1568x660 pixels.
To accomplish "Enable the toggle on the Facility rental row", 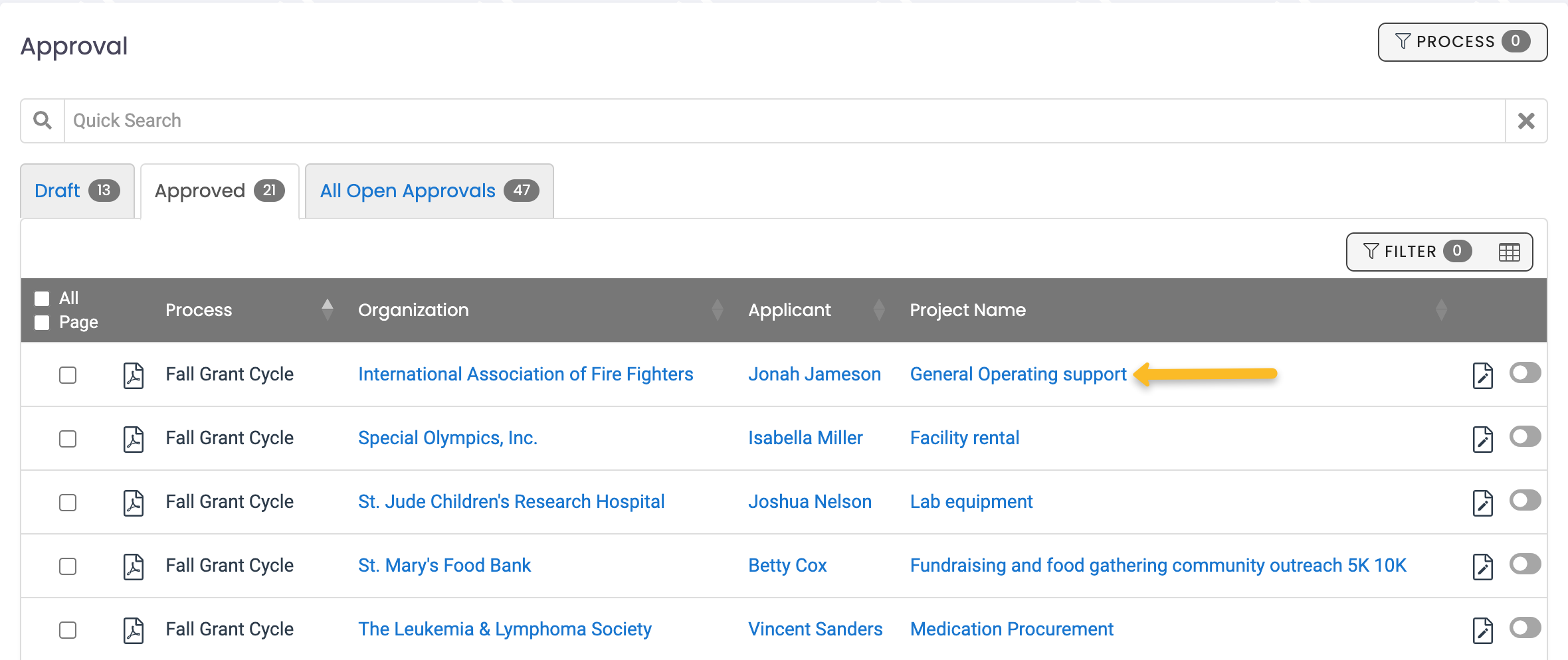I will click(x=1525, y=436).
